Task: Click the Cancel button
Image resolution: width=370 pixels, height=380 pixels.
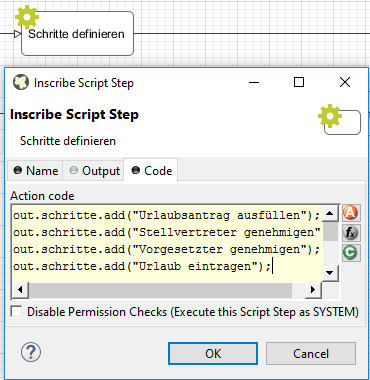Action: [x=311, y=353]
